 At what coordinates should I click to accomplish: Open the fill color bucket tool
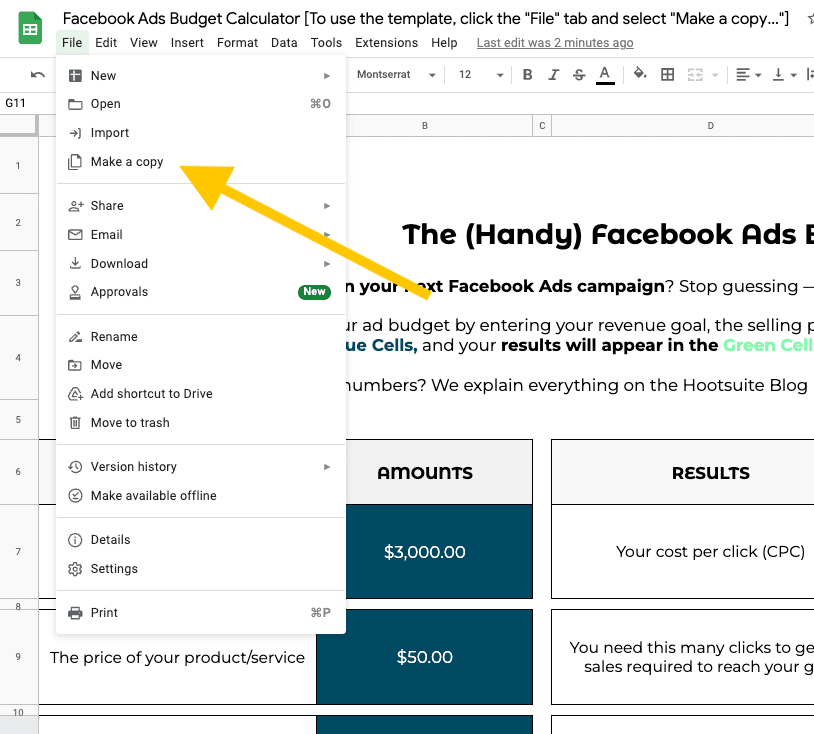pos(640,75)
